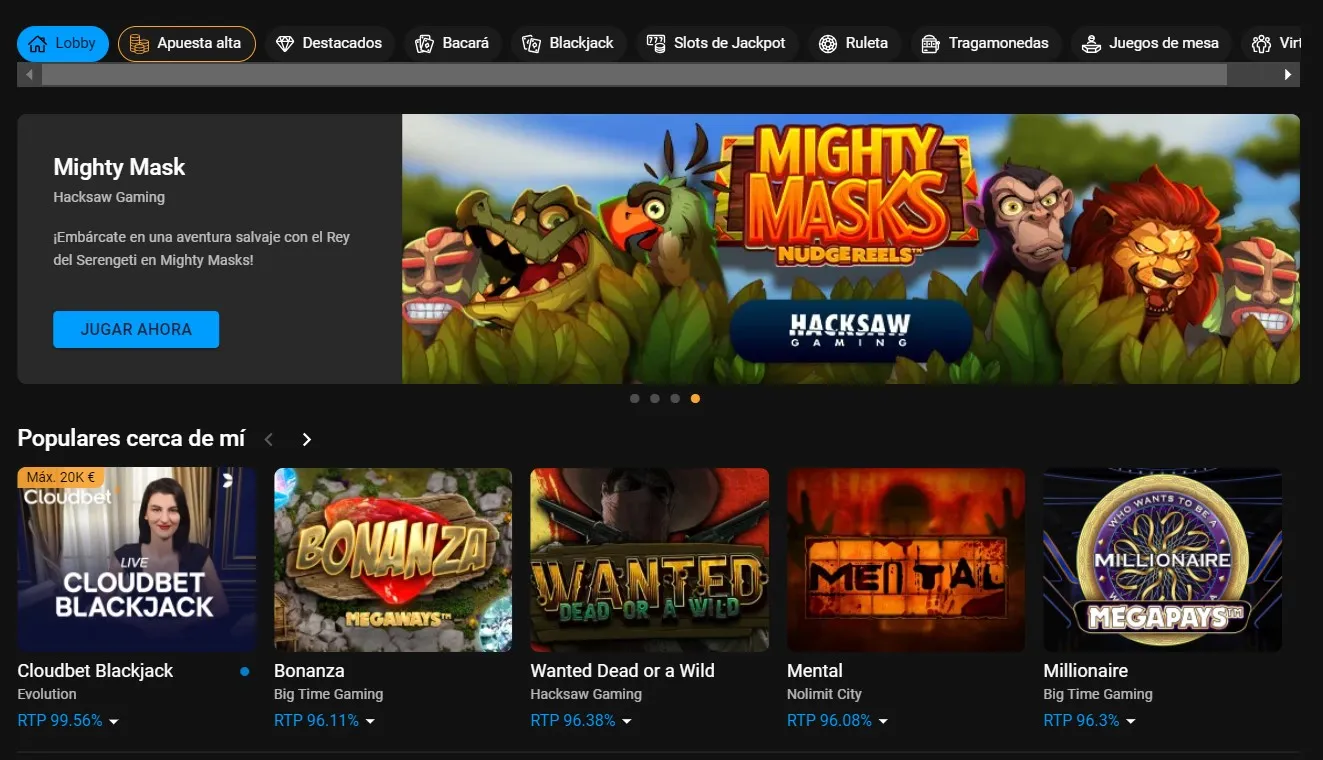Click the Bacará cards icon
1323x760 pixels.
coord(424,44)
